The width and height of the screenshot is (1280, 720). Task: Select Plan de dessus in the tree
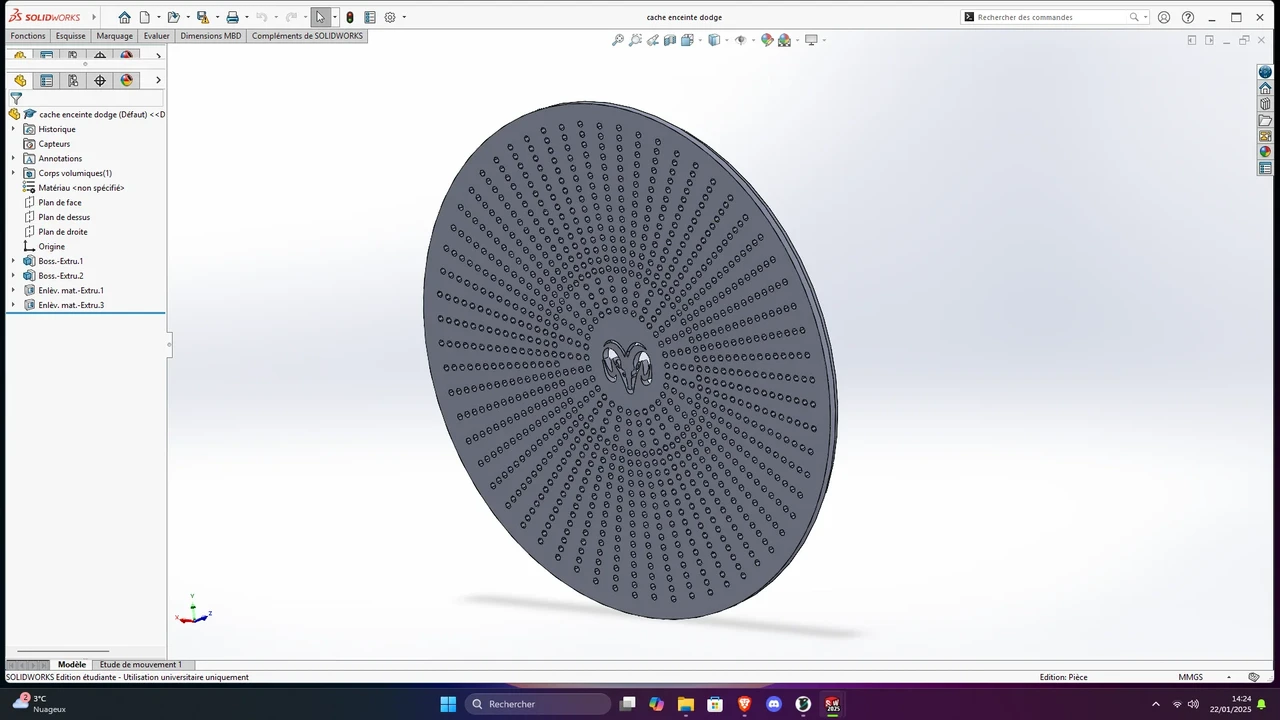coord(64,217)
